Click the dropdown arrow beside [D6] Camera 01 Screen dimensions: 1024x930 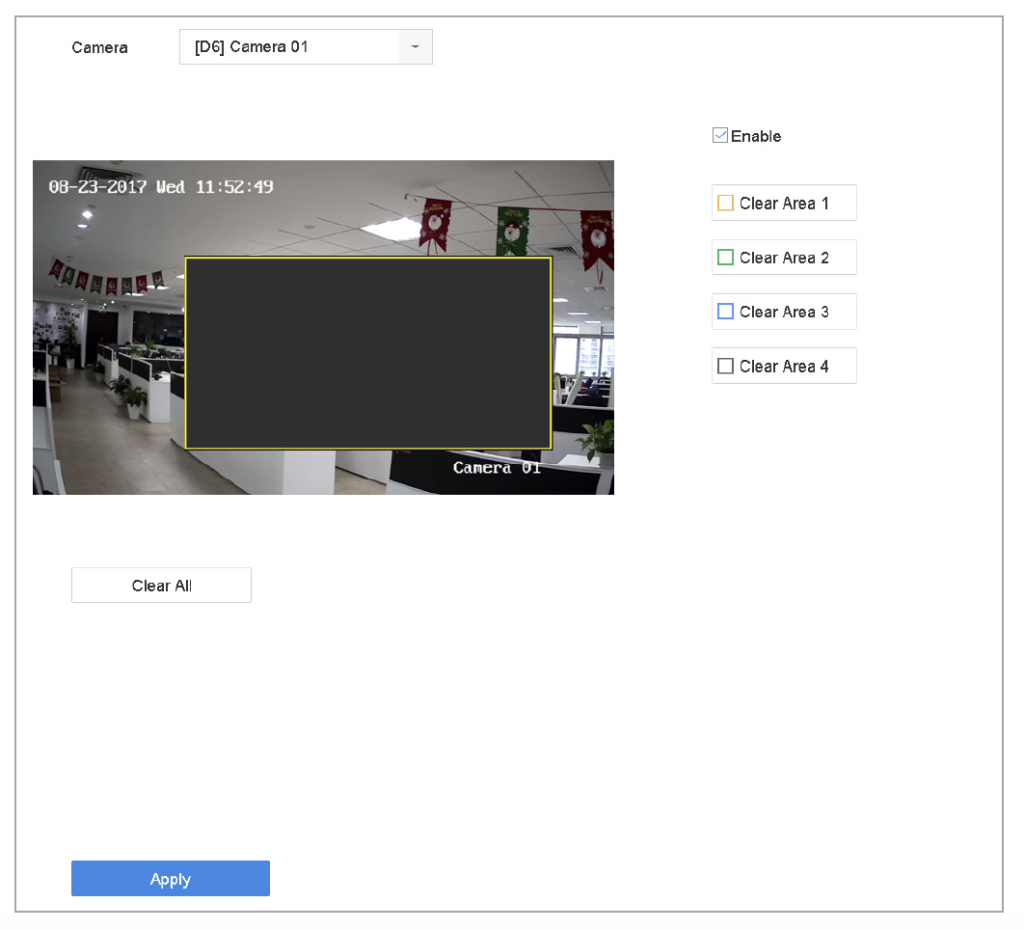(416, 46)
